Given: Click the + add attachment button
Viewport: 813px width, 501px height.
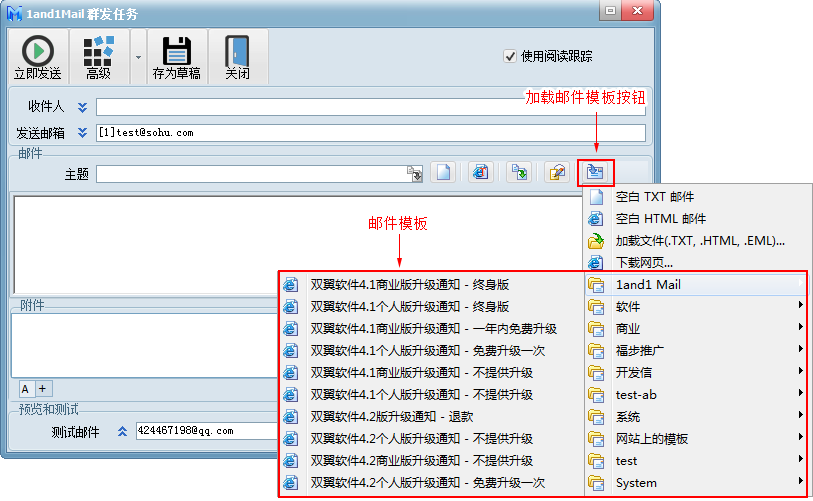Looking at the screenshot, I should [x=44, y=388].
